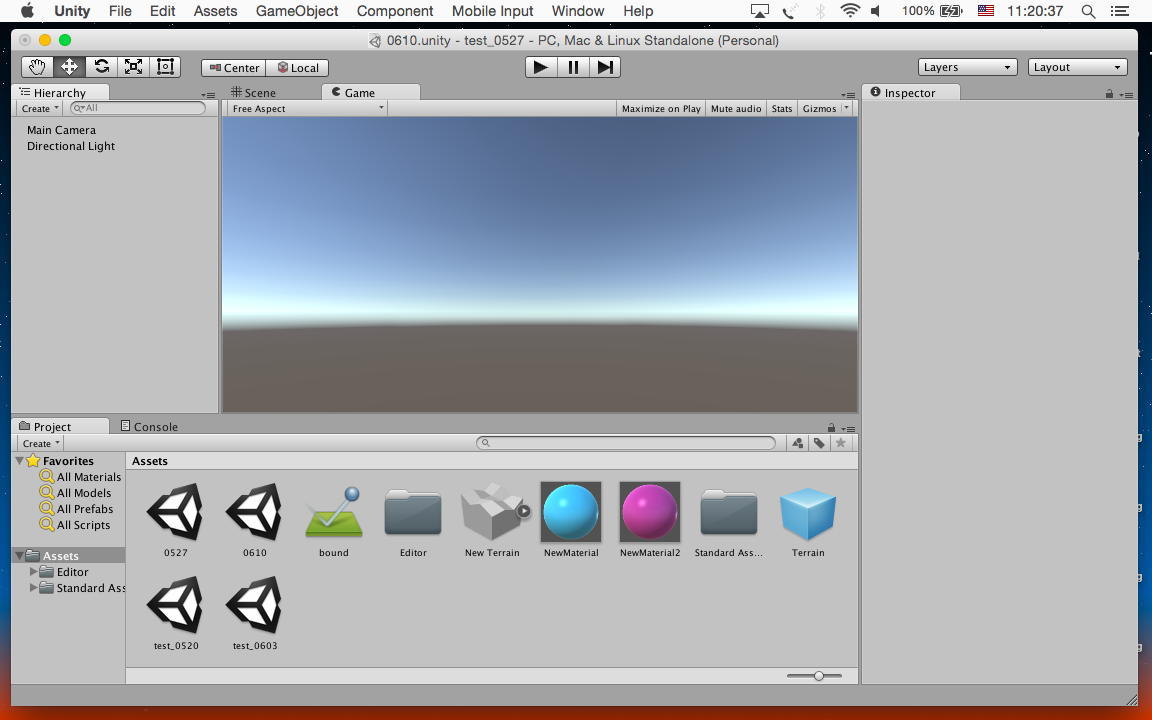
Task: Open the Layers dropdown
Action: tap(967, 67)
